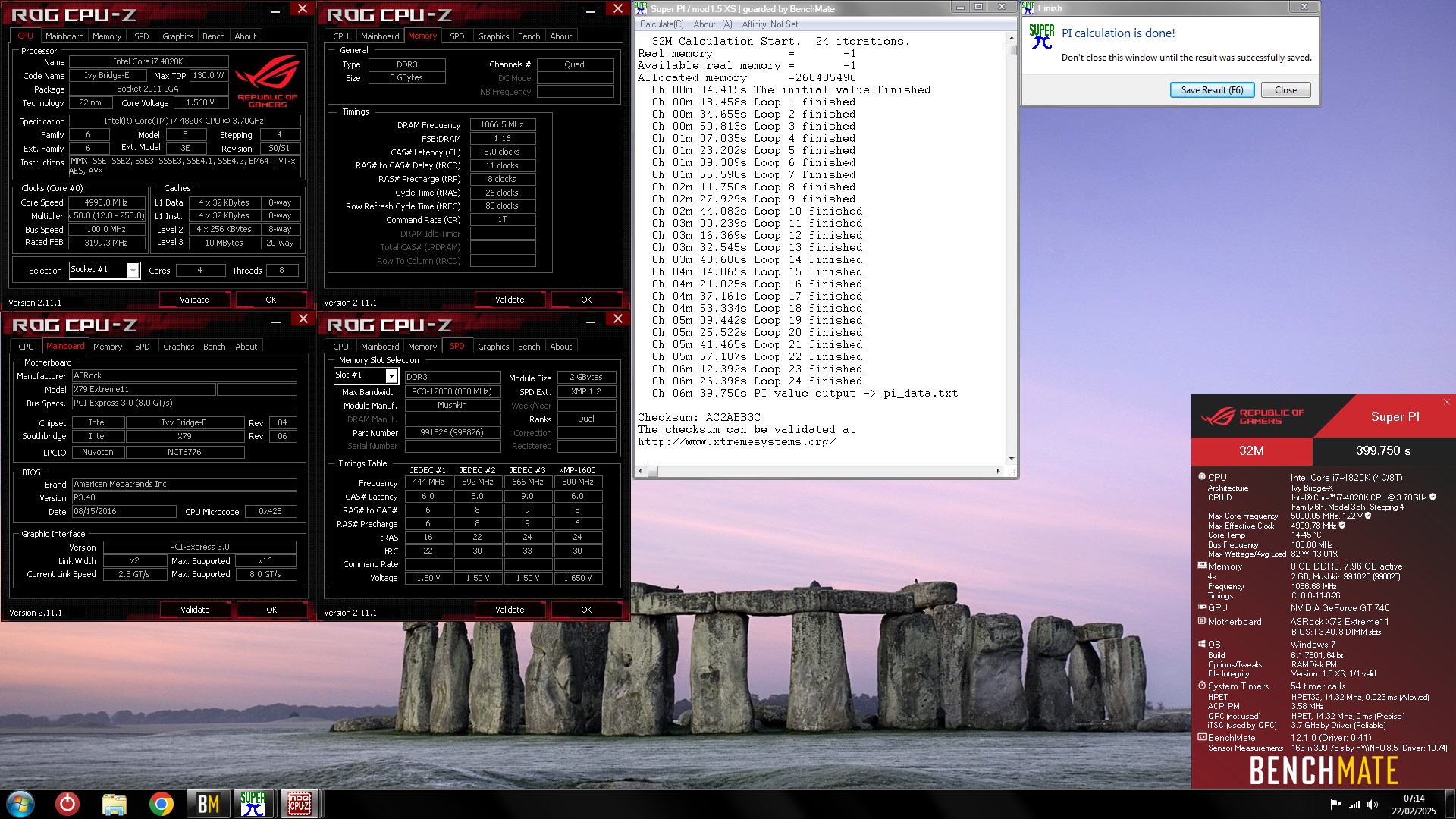The height and width of the screenshot is (819, 1456).
Task: Click the Super PI window title icon
Action: [x=641, y=8]
